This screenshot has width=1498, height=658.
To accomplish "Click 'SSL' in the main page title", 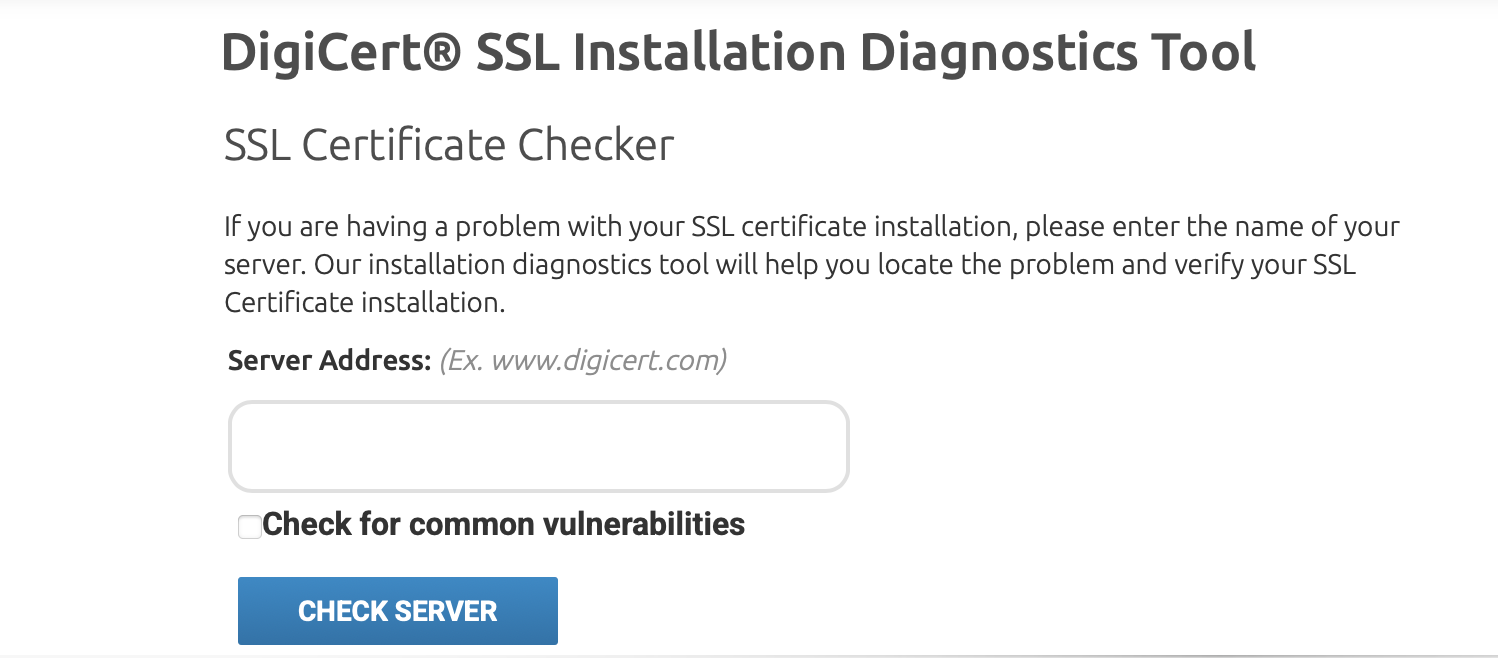I will coord(516,53).
